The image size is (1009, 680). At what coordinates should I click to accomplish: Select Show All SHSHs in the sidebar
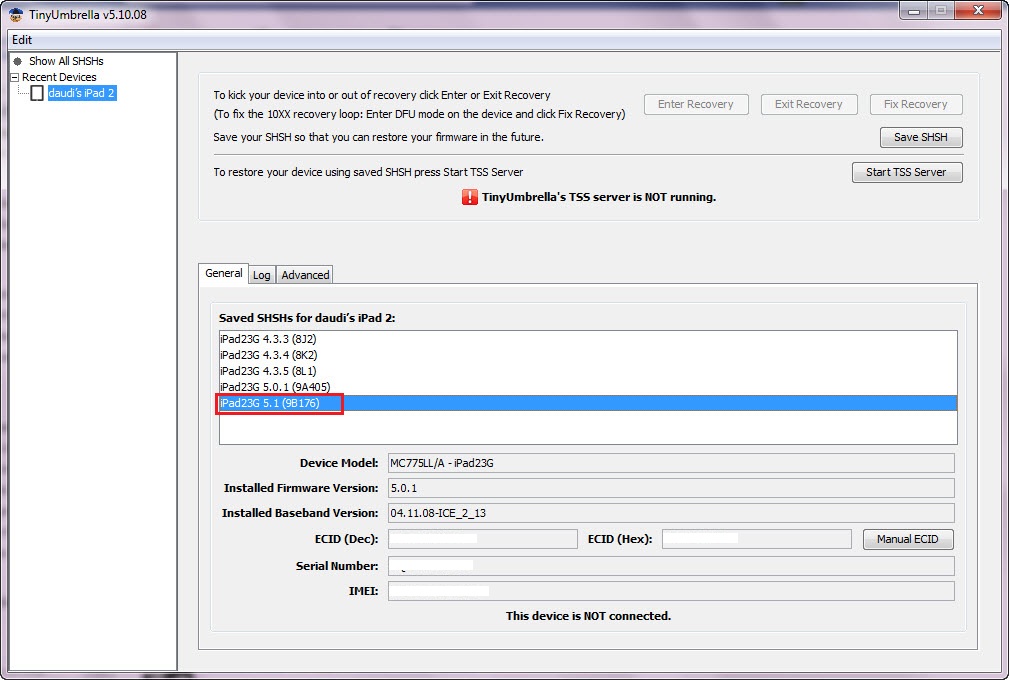66,61
